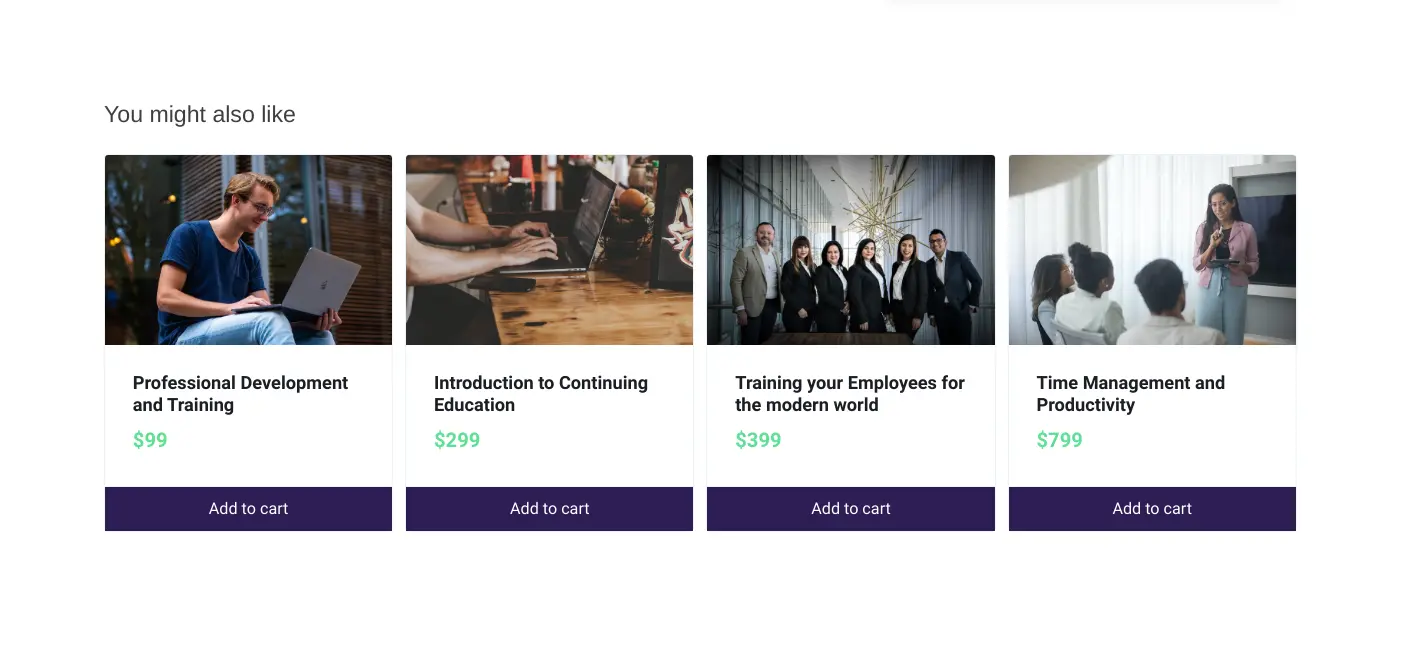Add Introduction to Continuing Education to cart

click(x=549, y=508)
